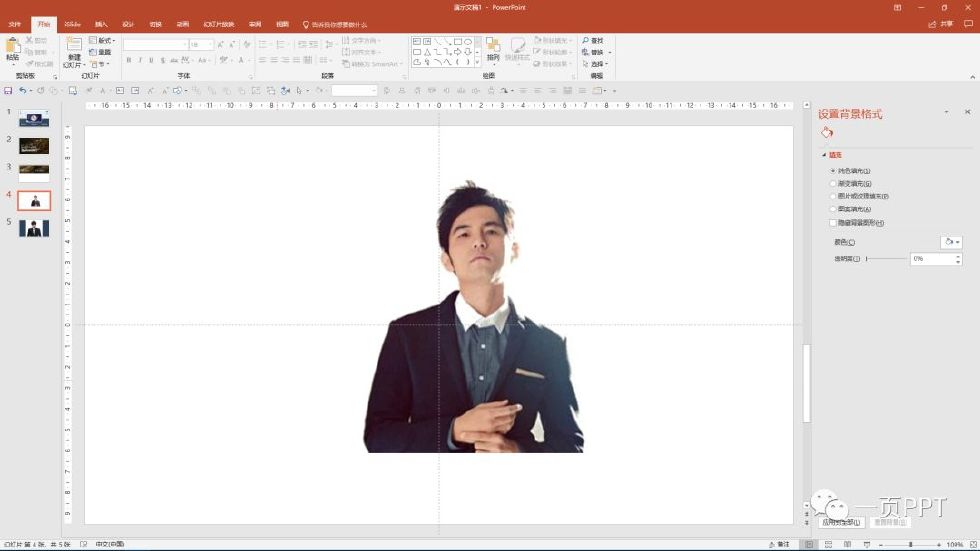Click the Reset slide icon

coord(93,52)
